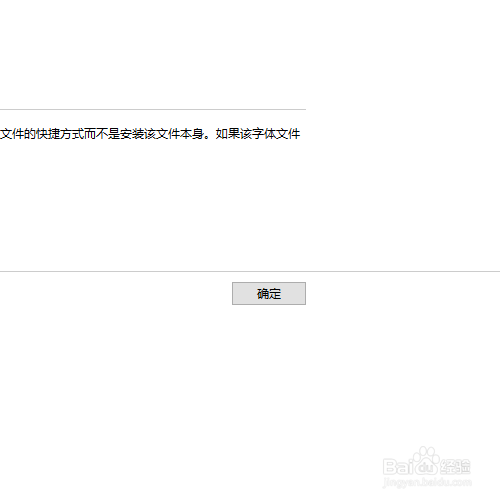Screen dimensions: 500x500
Task: Click the 确 character on the button
Action: click(x=263, y=294)
